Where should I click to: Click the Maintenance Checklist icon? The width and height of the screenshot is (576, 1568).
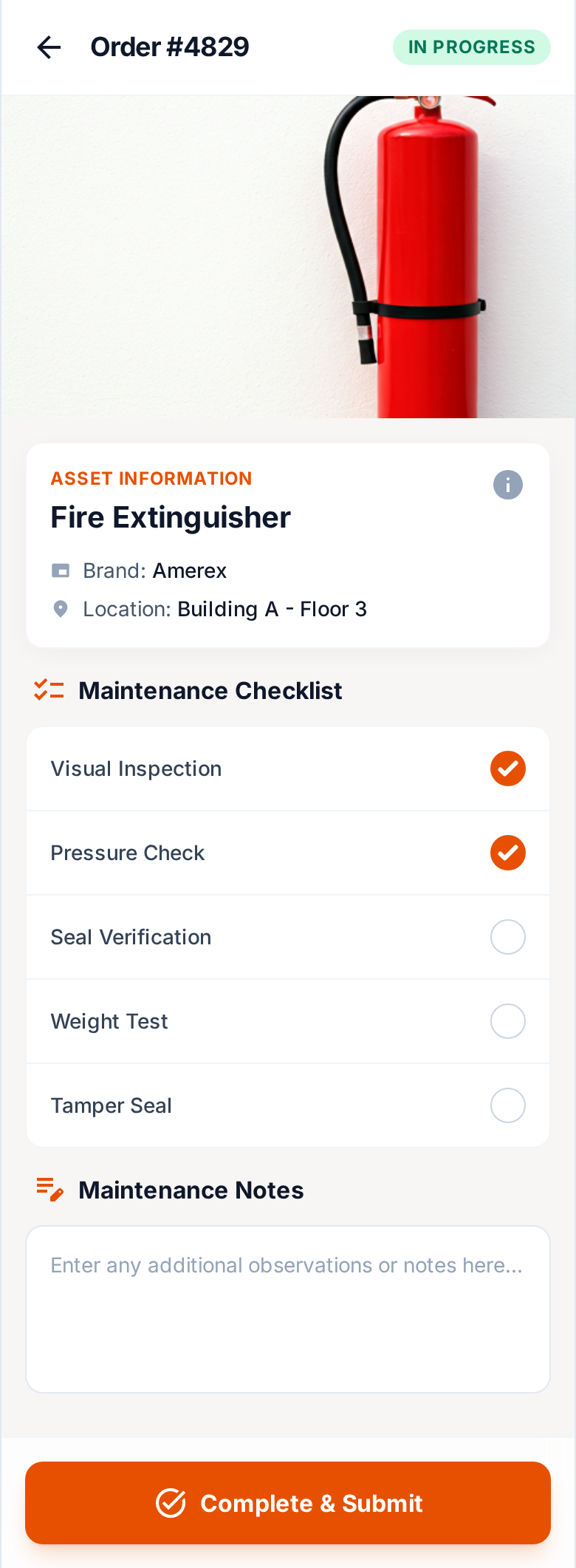click(x=49, y=690)
